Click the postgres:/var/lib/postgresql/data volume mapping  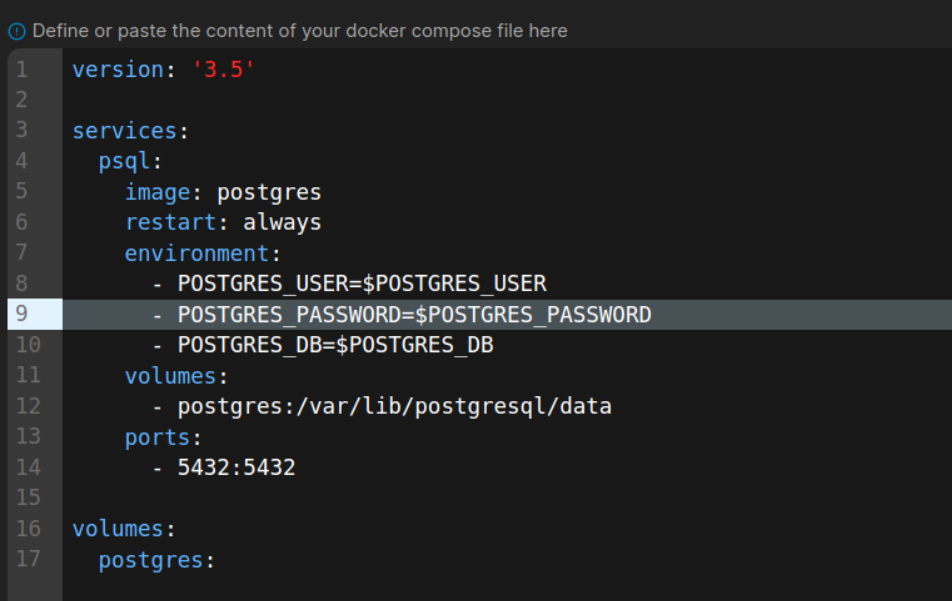(394, 406)
